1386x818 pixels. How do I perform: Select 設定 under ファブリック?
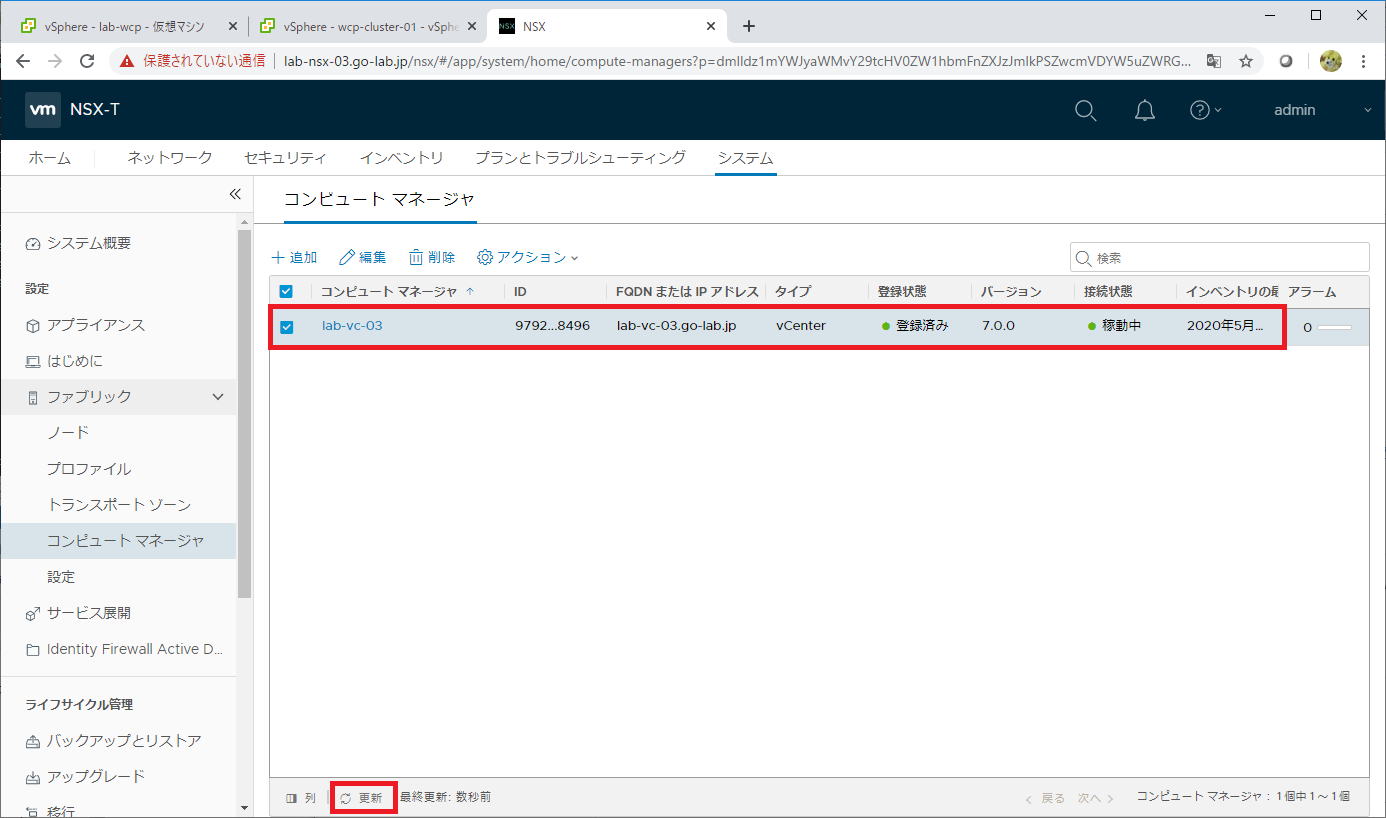pos(61,577)
